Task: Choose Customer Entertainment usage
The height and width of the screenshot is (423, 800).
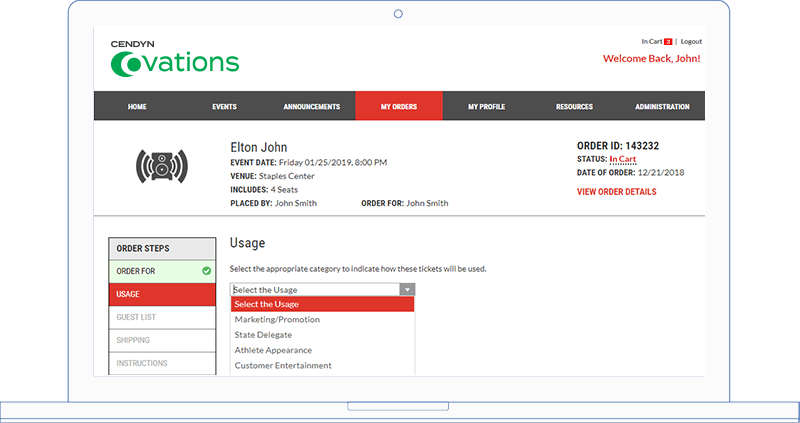Action: pyautogui.click(x=322, y=365)
